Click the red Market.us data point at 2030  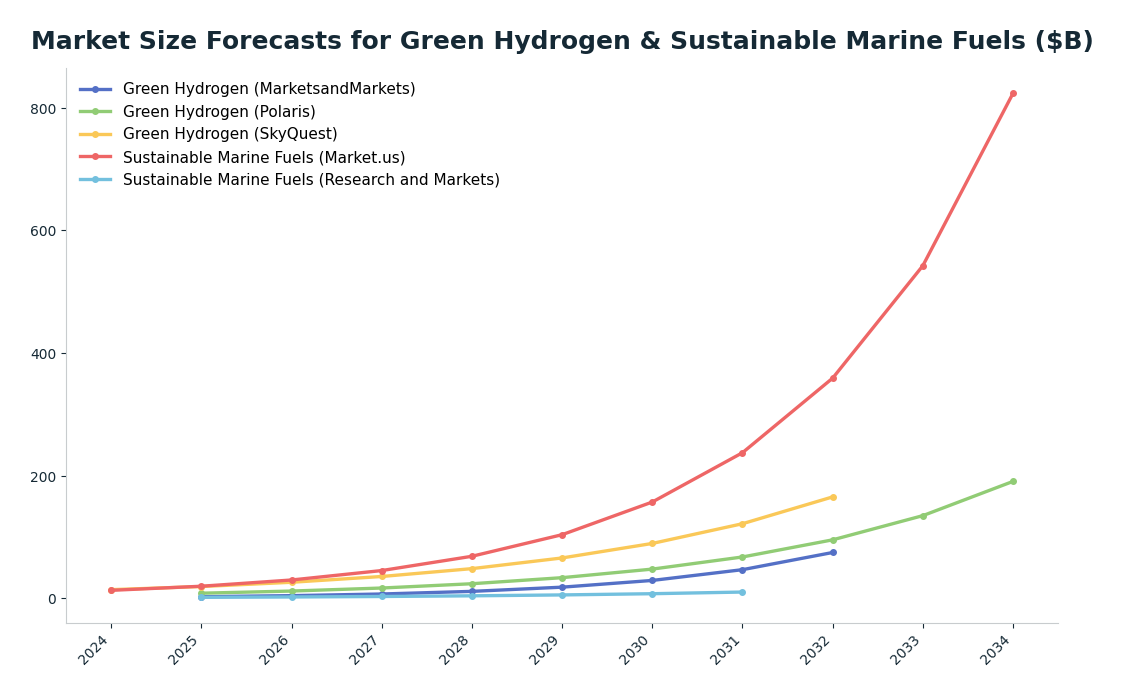pyautogui.click(x=652, y=502)
